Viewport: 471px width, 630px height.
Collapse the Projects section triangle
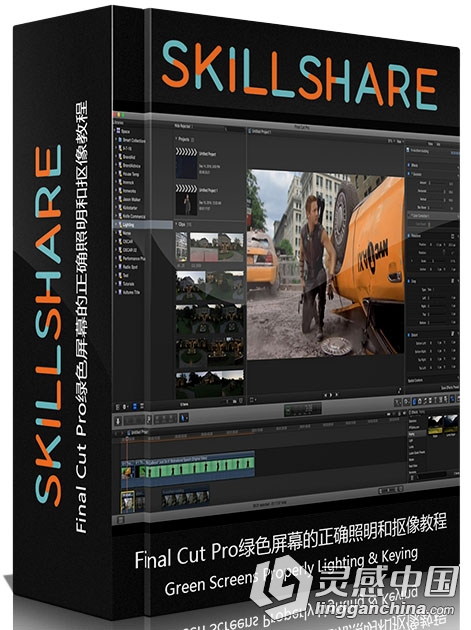point(176,139)
